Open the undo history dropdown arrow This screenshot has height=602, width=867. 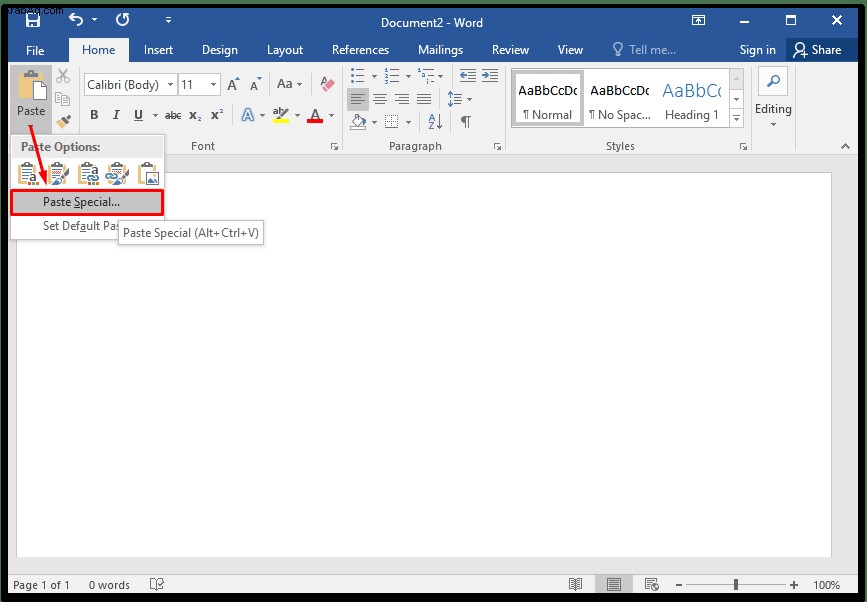(95, 20)
